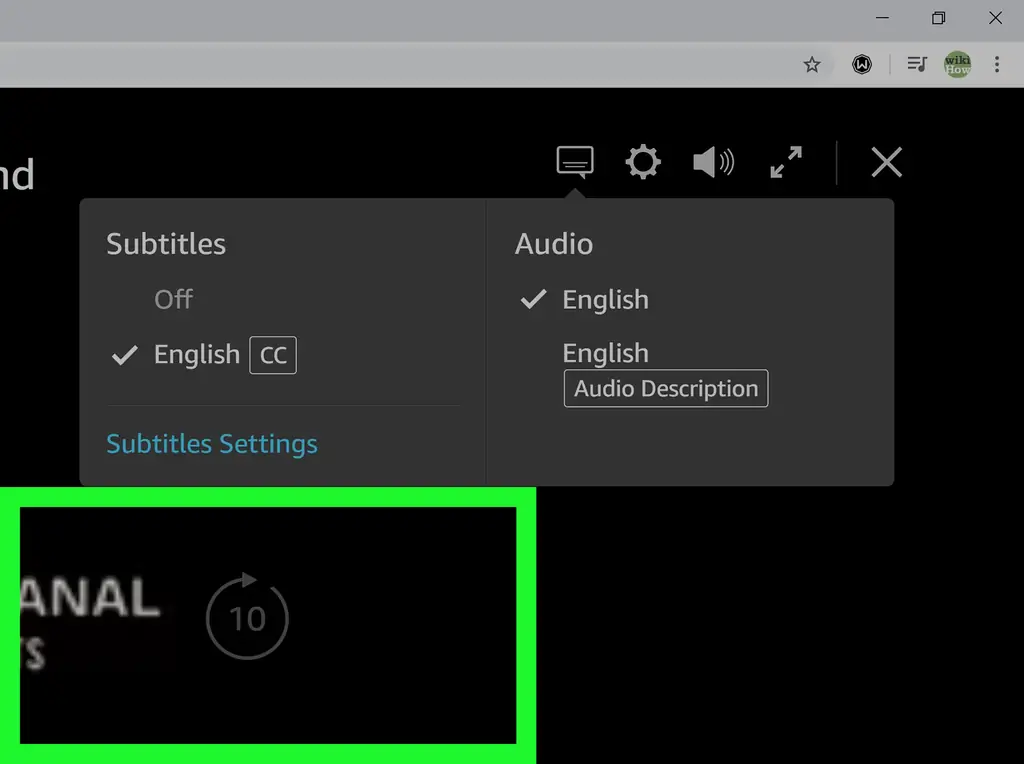Viewport: 1024px width, 764px height.
Task: Click the wikiHow profile avatar
Action: click(x=958, y=65)
